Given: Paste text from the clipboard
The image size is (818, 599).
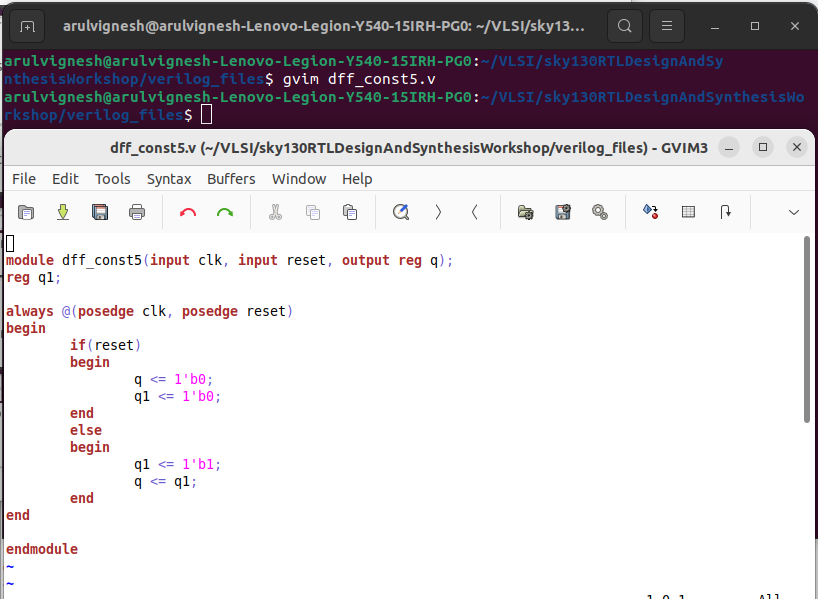Looking at the screenshot, I should click(x=348, y=212).
